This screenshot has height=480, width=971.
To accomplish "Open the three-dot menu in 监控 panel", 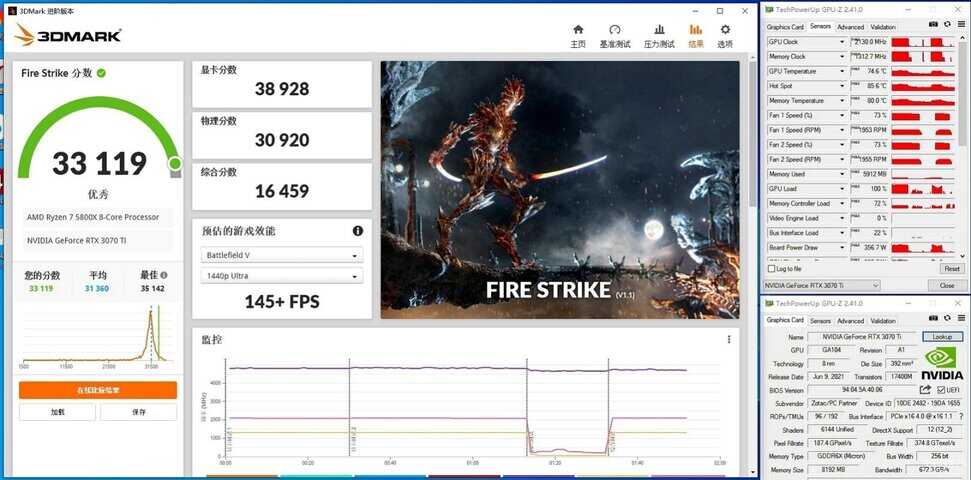I will pyautogui.click(x=729, y=339).
